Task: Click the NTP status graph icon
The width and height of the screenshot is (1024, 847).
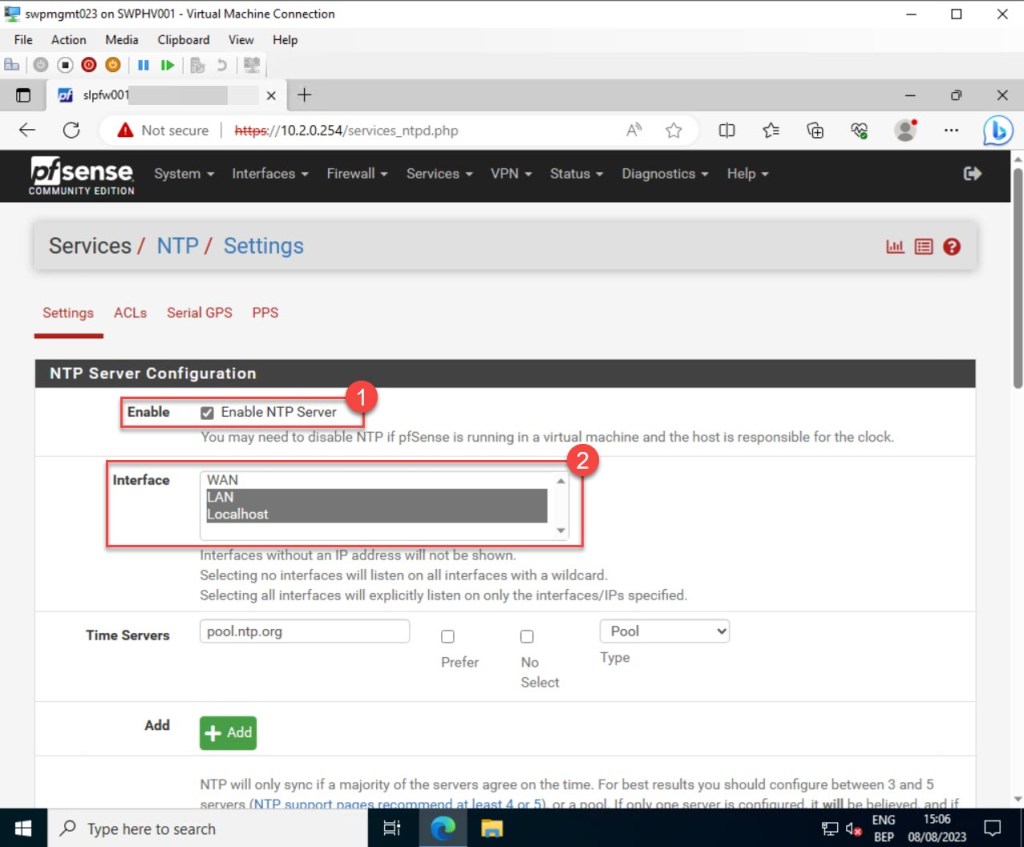Action: click(895, 246)
